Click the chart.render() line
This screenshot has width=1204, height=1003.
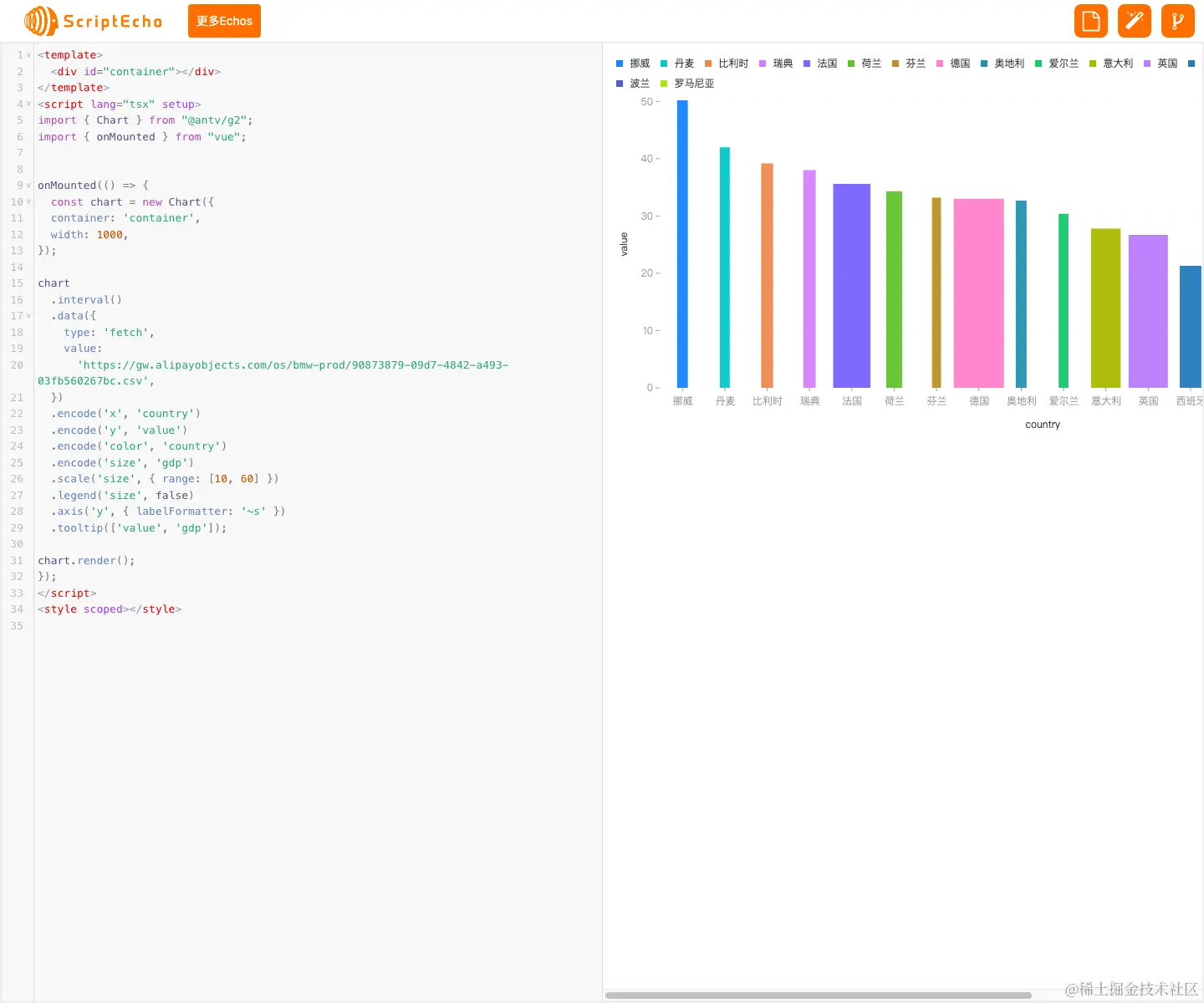(86, 561)
